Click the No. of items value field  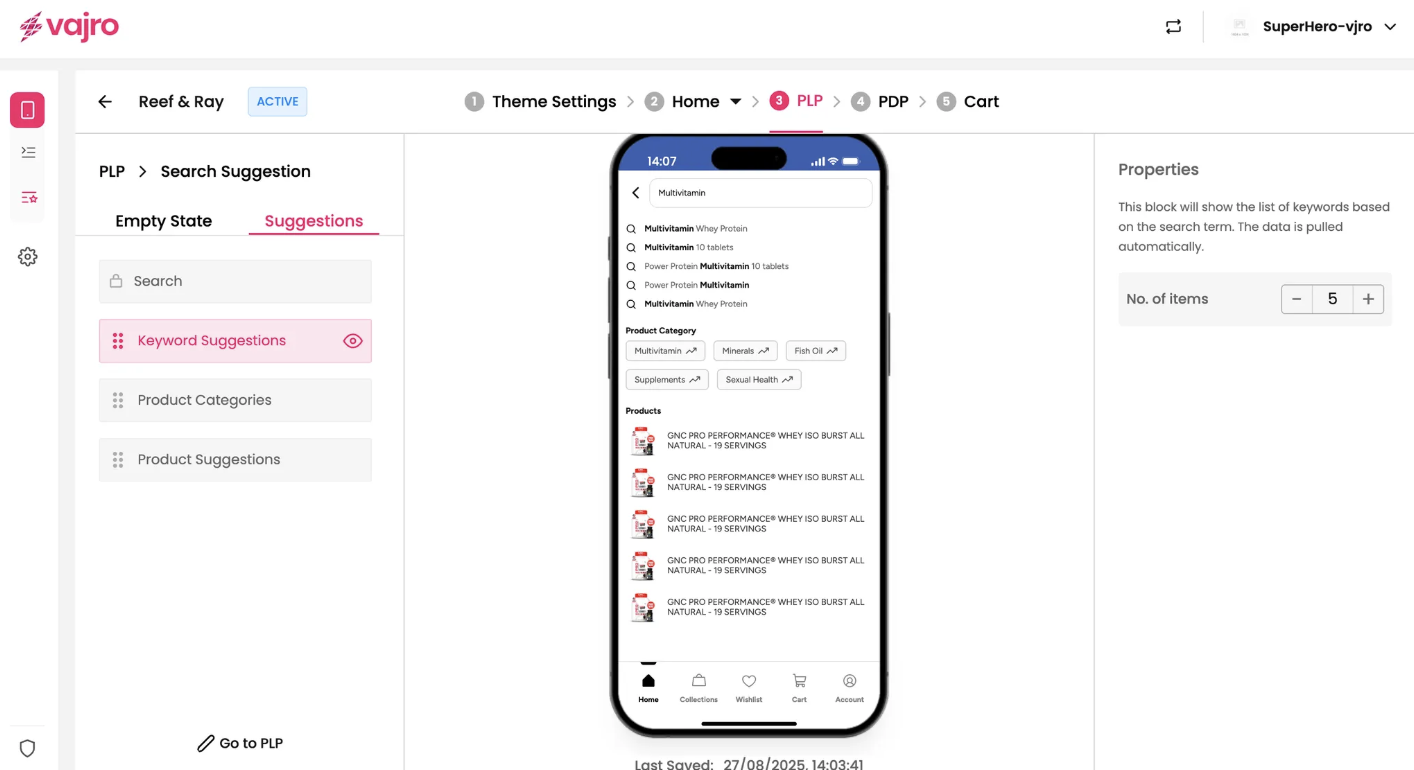1332,299
